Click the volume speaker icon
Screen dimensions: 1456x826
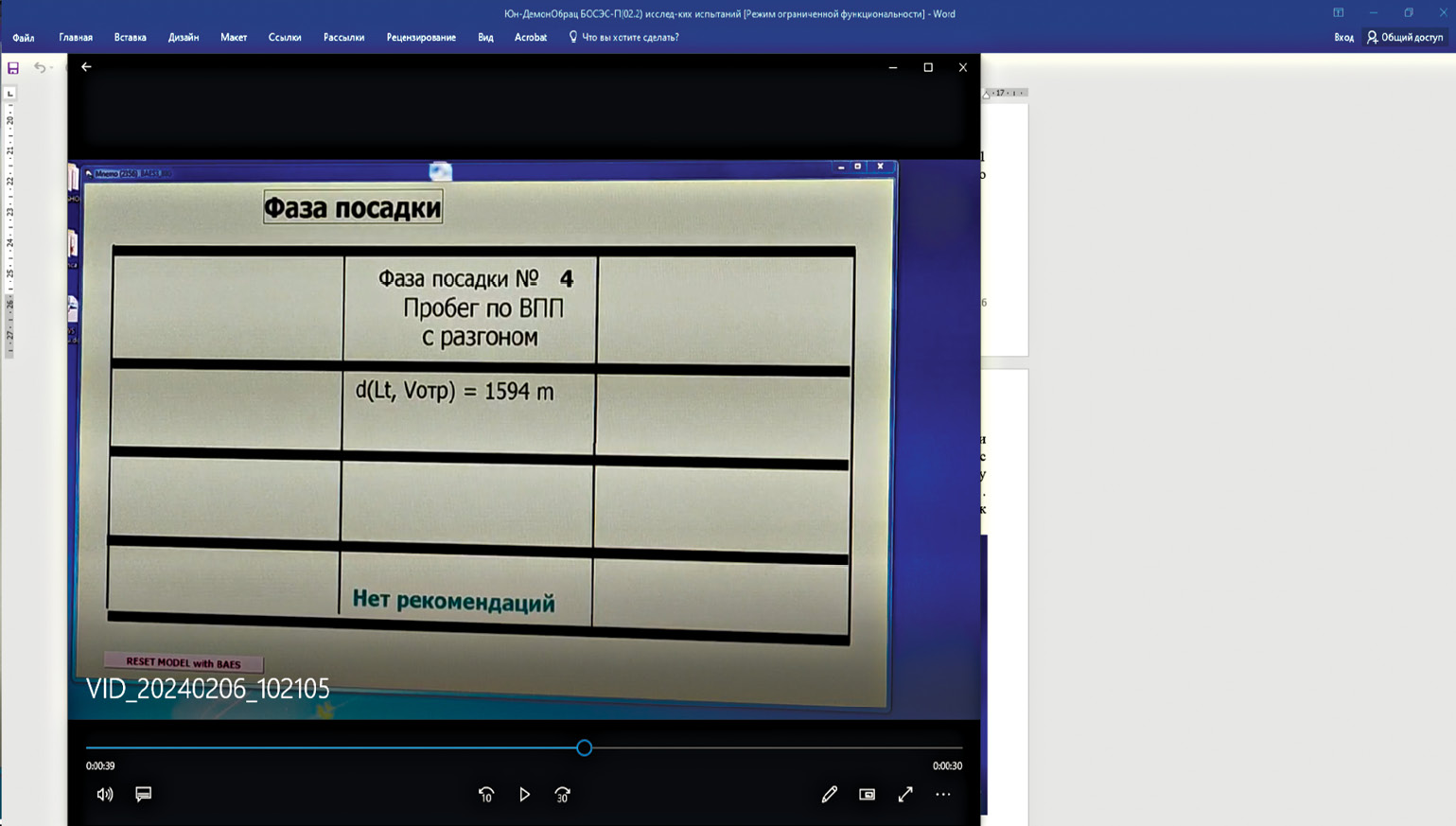[x=104, y=795]
